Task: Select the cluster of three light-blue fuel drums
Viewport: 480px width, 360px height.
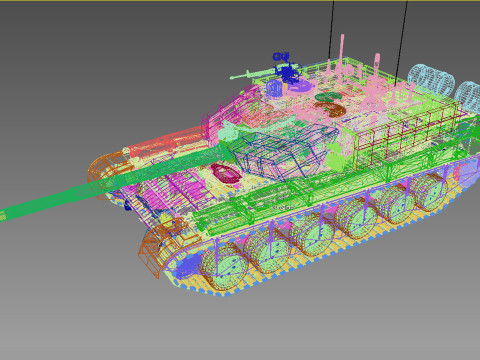Action: (432, 80)
